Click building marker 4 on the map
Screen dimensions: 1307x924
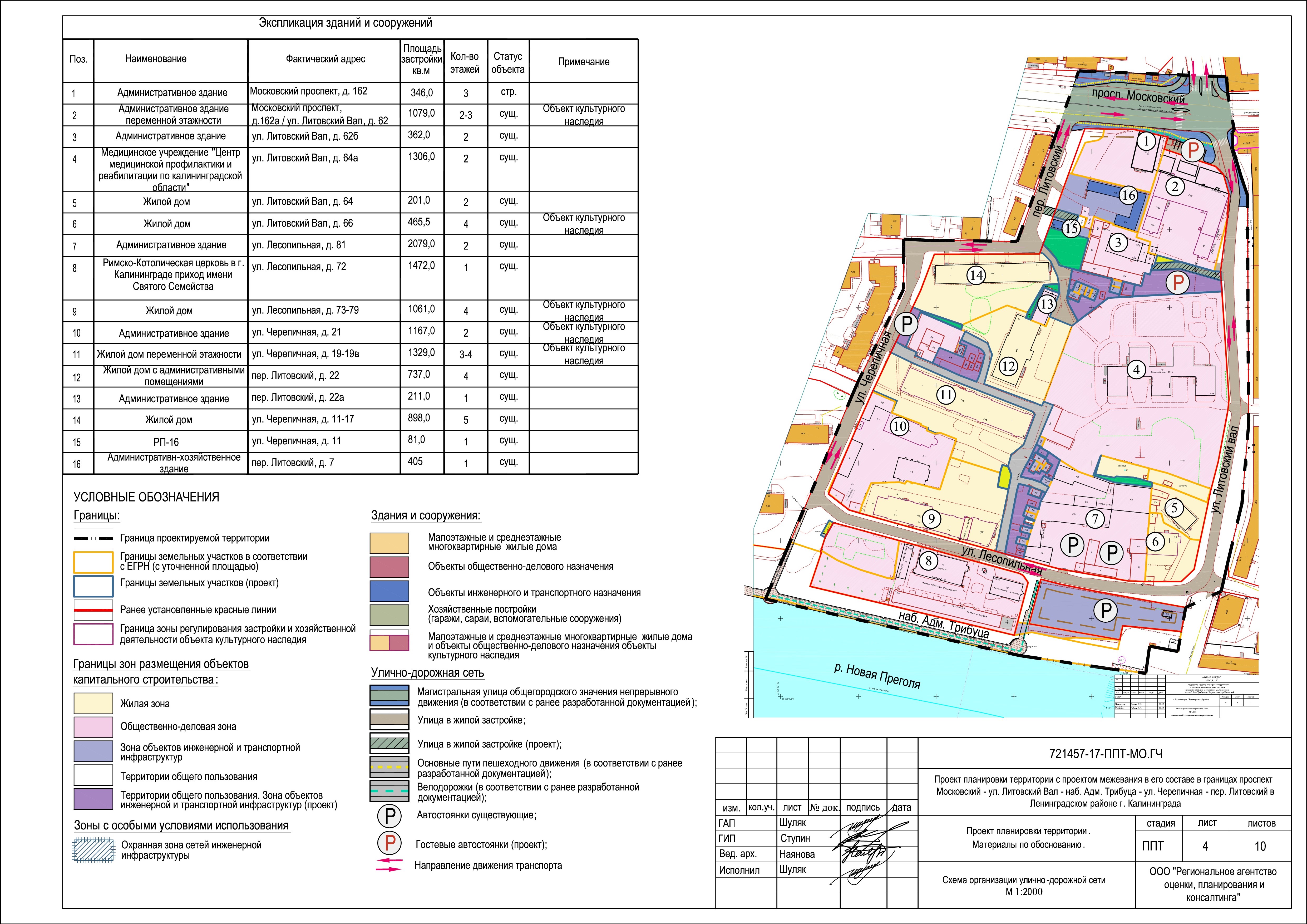(x=1136, y=370)
